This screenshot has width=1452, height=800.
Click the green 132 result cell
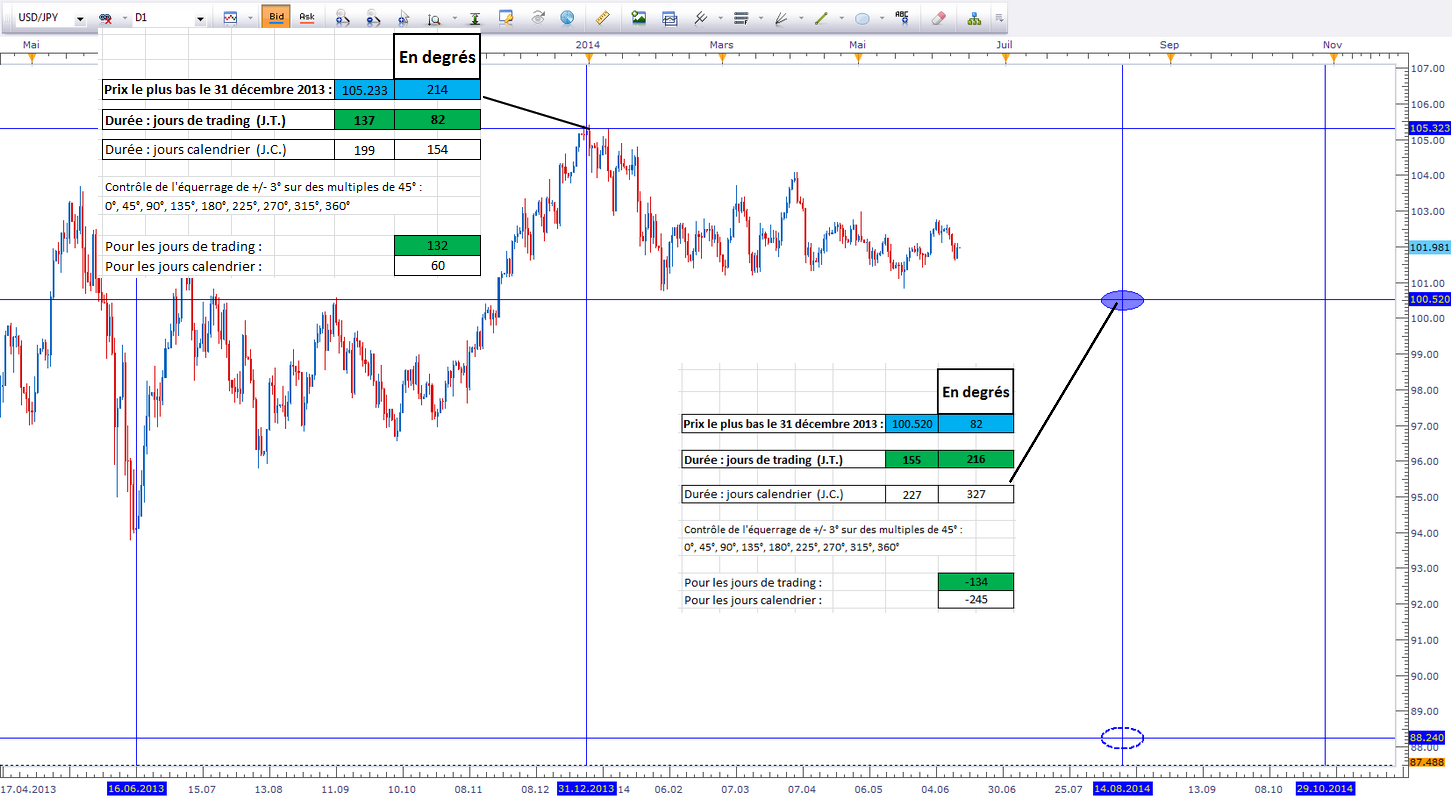pyautogui.click(x=438, y=245)
